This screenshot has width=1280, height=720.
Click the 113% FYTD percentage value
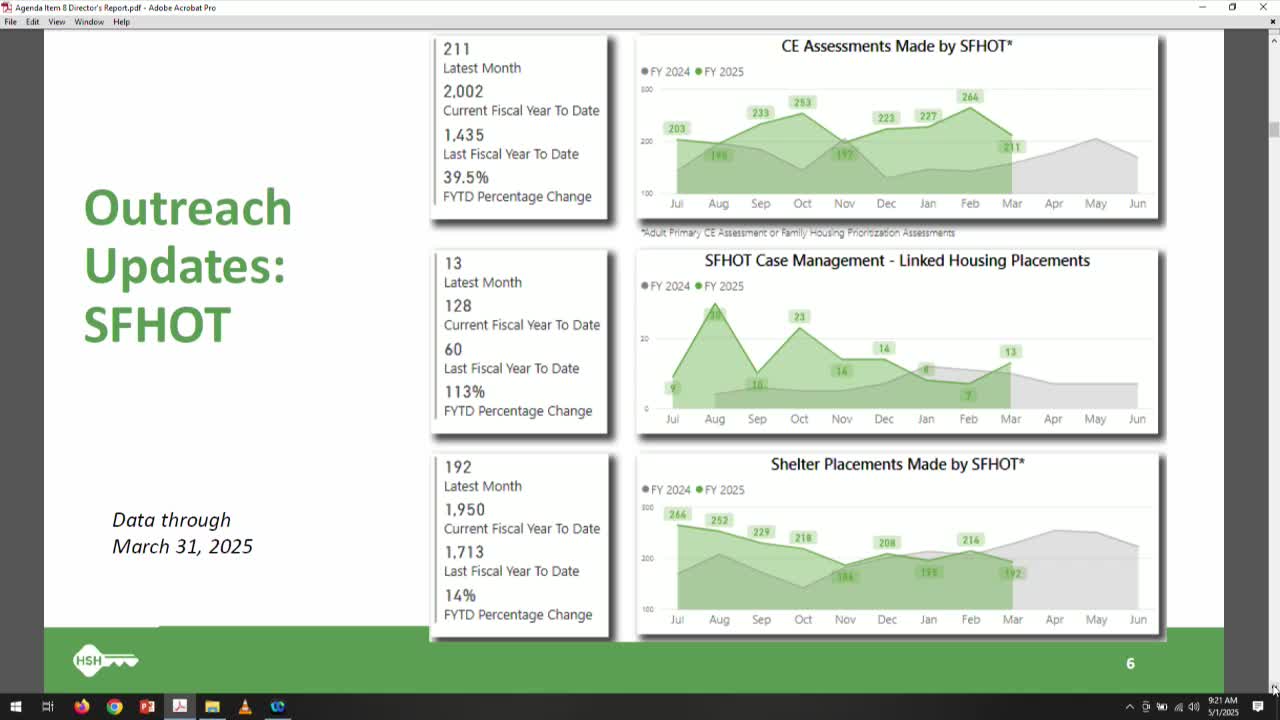coord(464,392)
